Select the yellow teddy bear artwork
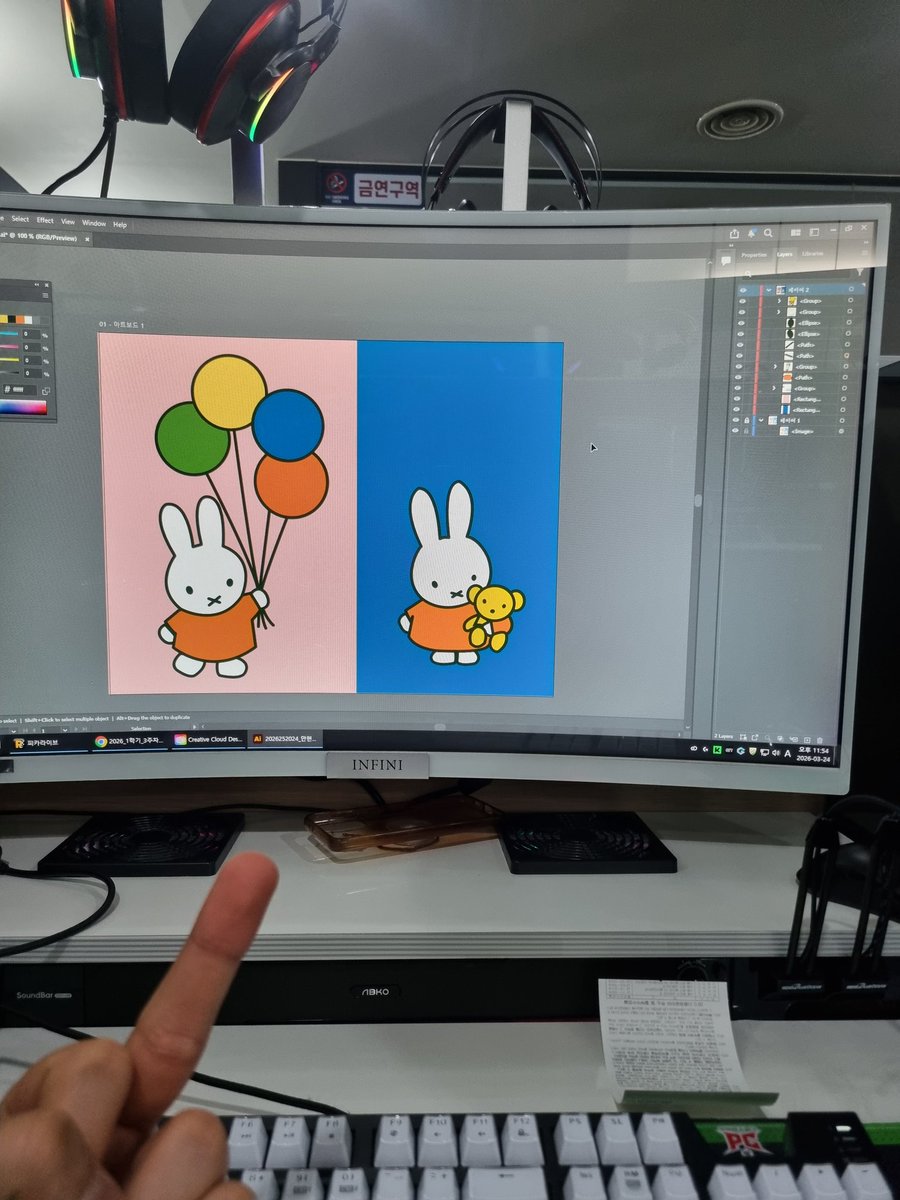 pyautogui.click(x=495, y=617)
